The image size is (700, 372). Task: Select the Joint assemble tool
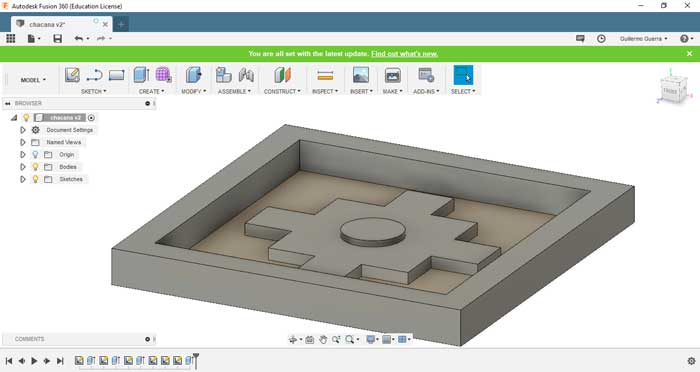click(246, 75)
